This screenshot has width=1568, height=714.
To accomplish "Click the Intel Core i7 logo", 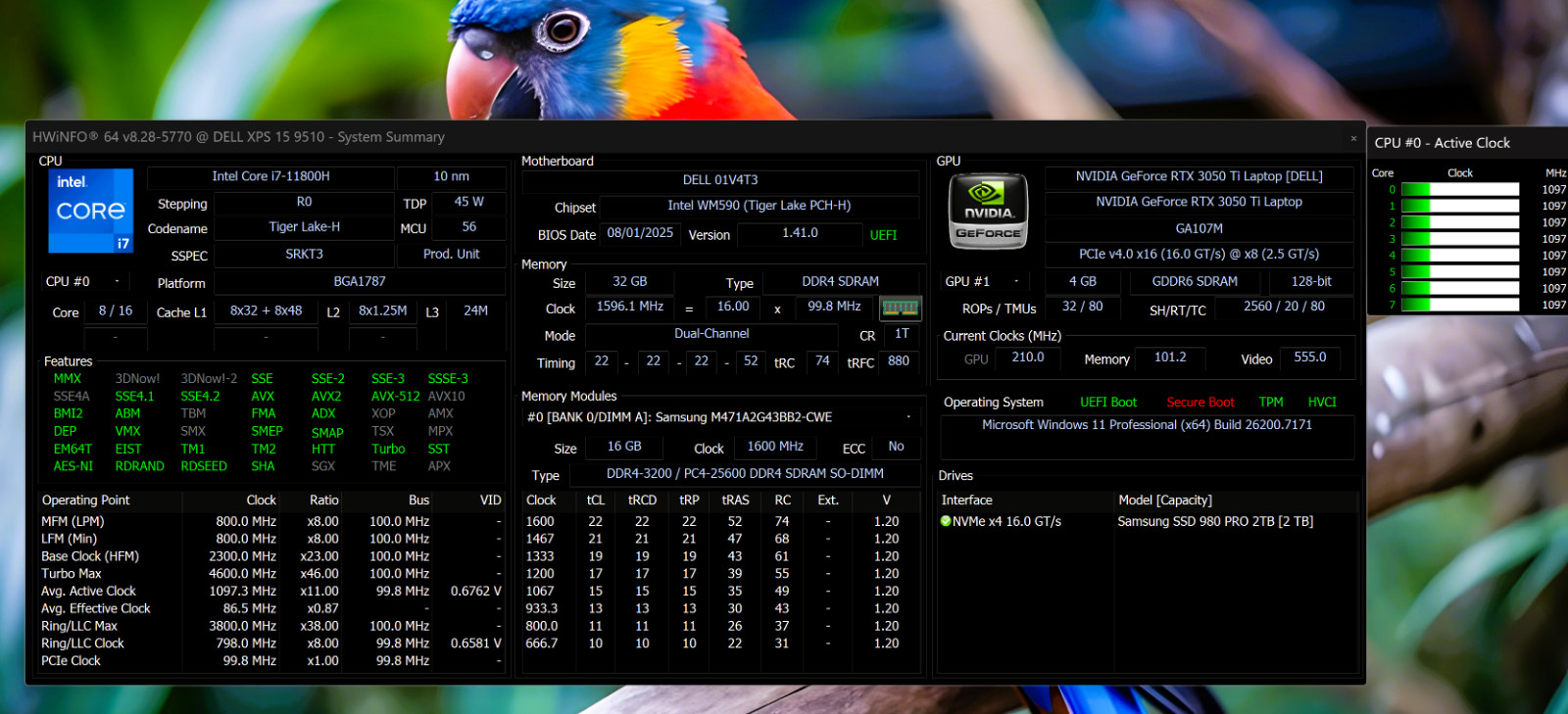I will tap(90, 211).
